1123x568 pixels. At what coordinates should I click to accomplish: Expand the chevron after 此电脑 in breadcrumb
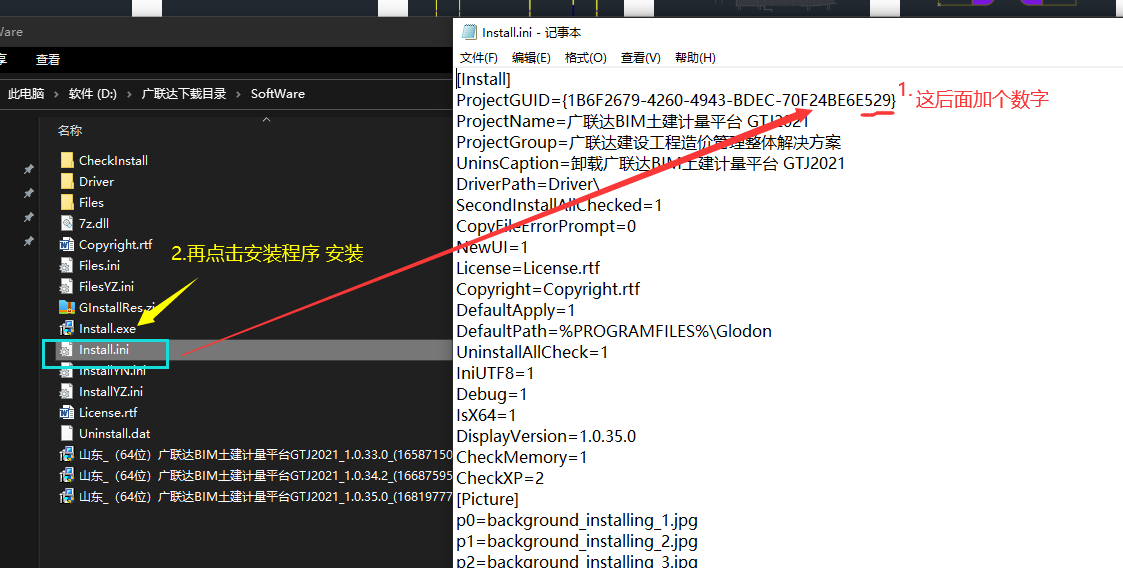point(57,93)
